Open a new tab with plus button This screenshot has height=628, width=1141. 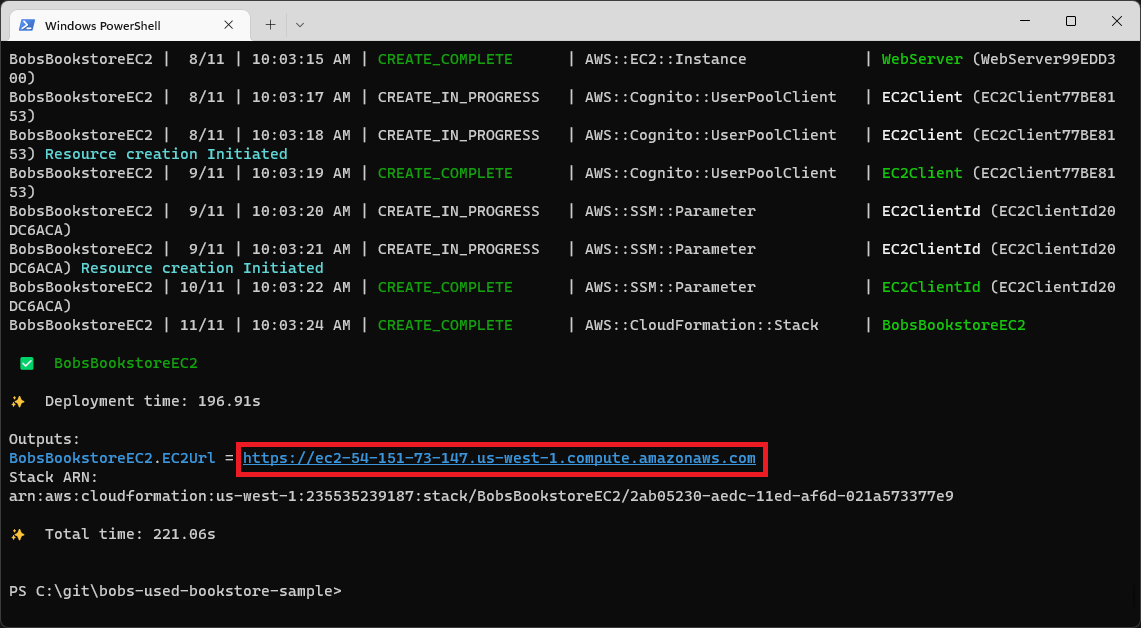pyautogui.click(x=270, y=25)
